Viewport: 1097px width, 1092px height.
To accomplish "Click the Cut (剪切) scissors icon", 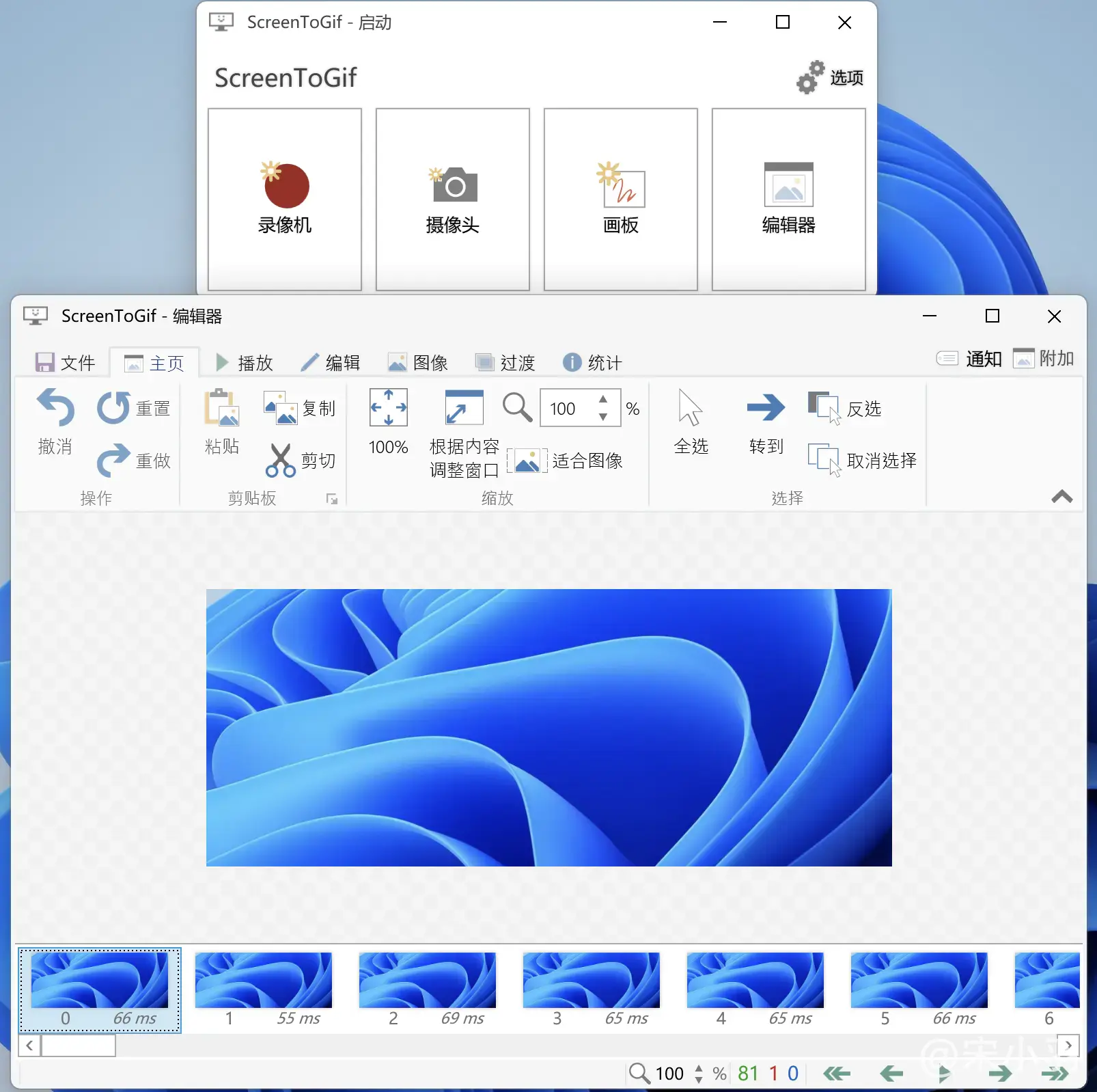I will pyautogui.click(x=280, y=461).
